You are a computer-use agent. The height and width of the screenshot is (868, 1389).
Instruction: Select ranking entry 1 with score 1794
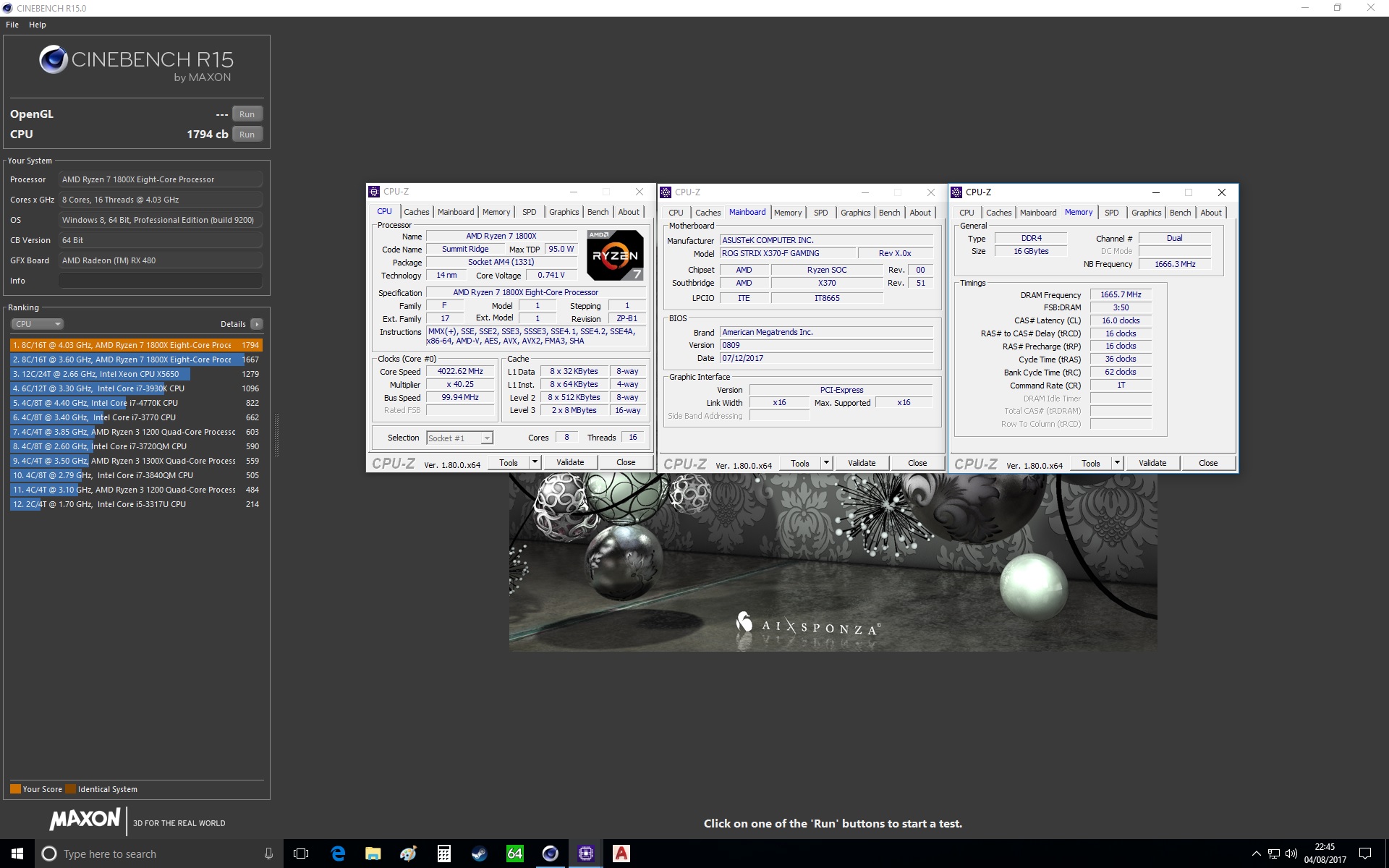point(136,345)
